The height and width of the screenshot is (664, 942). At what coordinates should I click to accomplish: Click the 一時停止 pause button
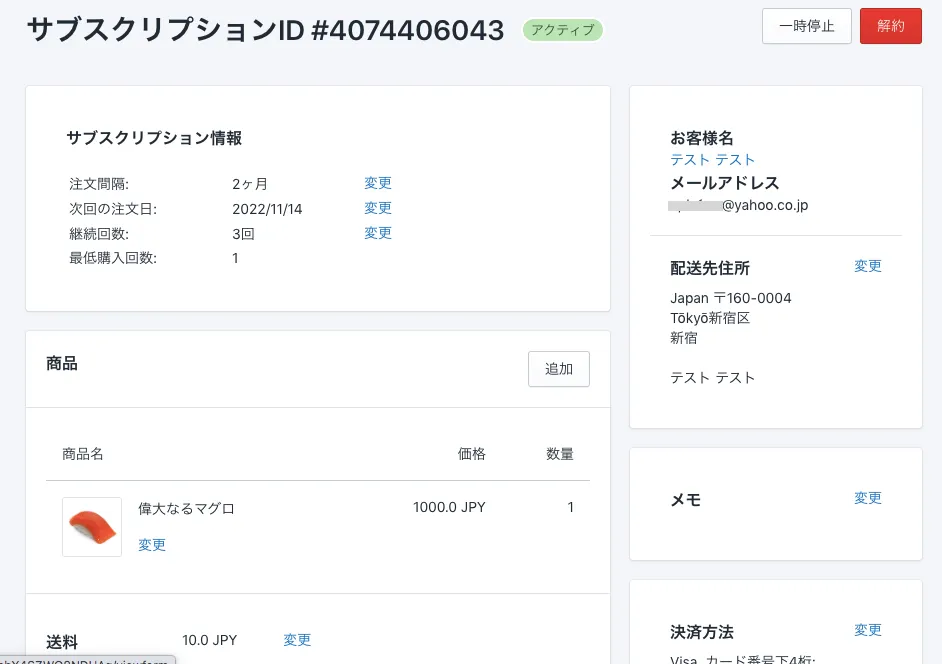point(806,26)
